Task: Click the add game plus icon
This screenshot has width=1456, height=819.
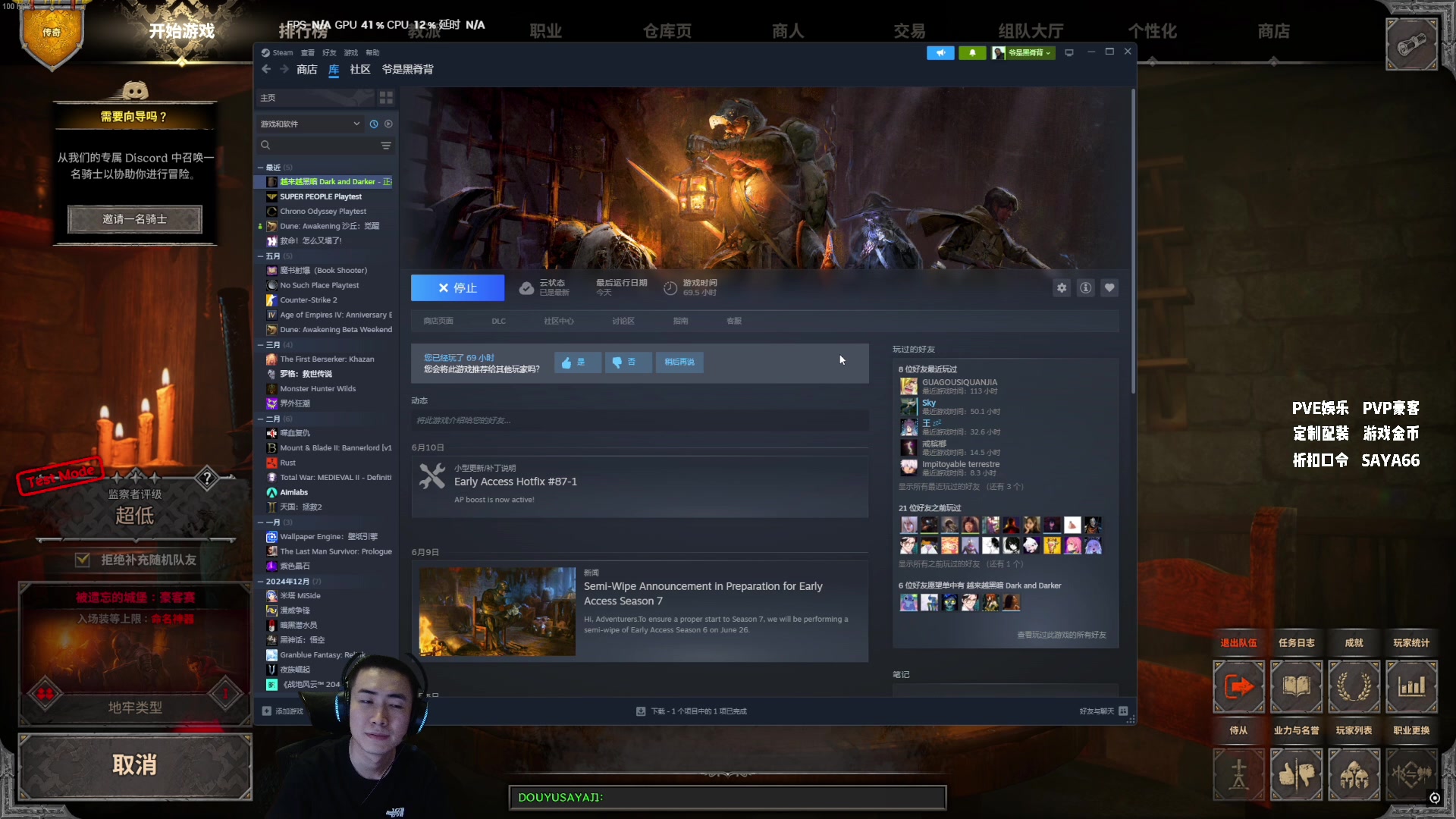Action: 267,711
